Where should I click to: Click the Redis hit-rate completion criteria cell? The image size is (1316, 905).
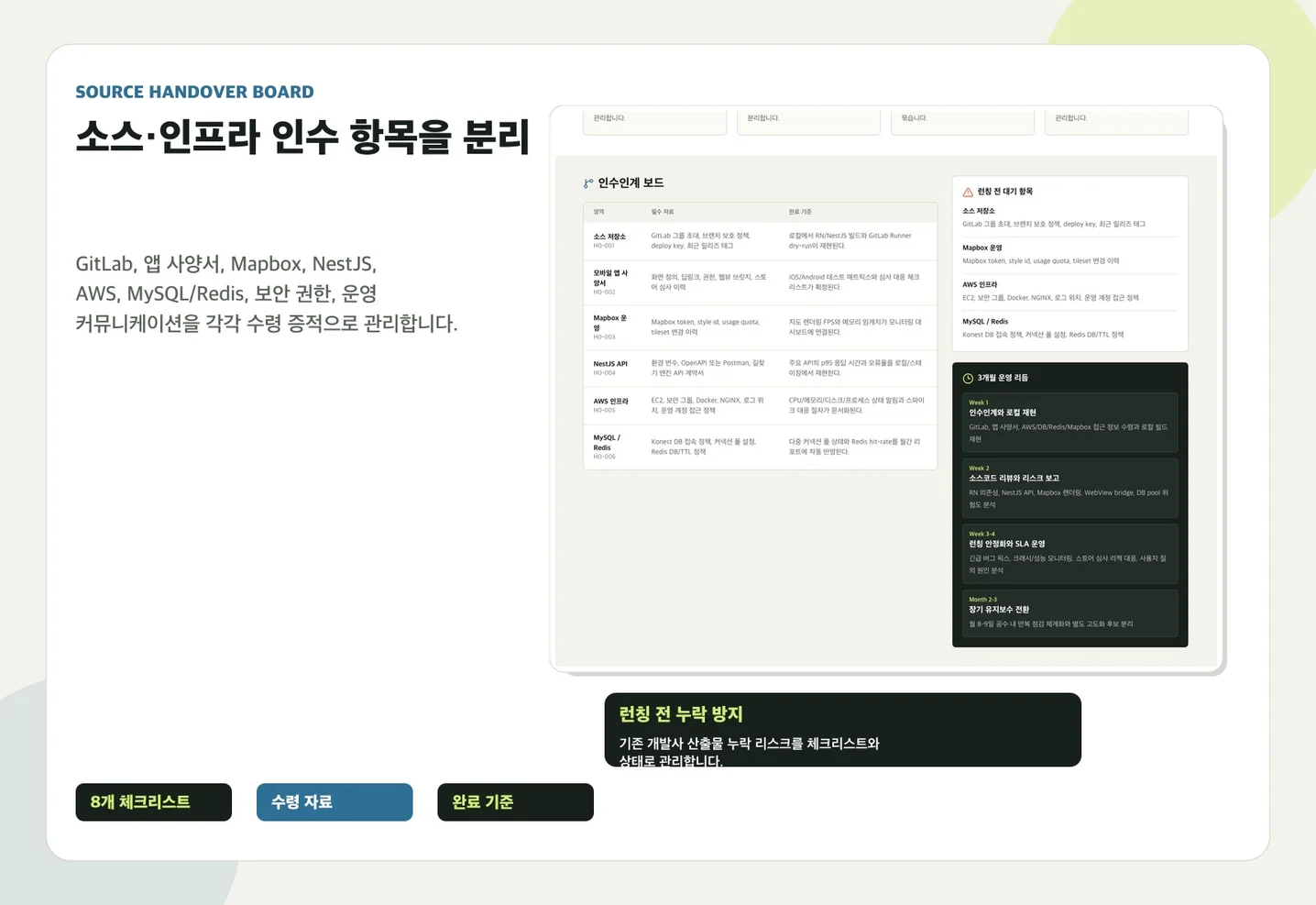pyautogui.click(x=855, y=447)
